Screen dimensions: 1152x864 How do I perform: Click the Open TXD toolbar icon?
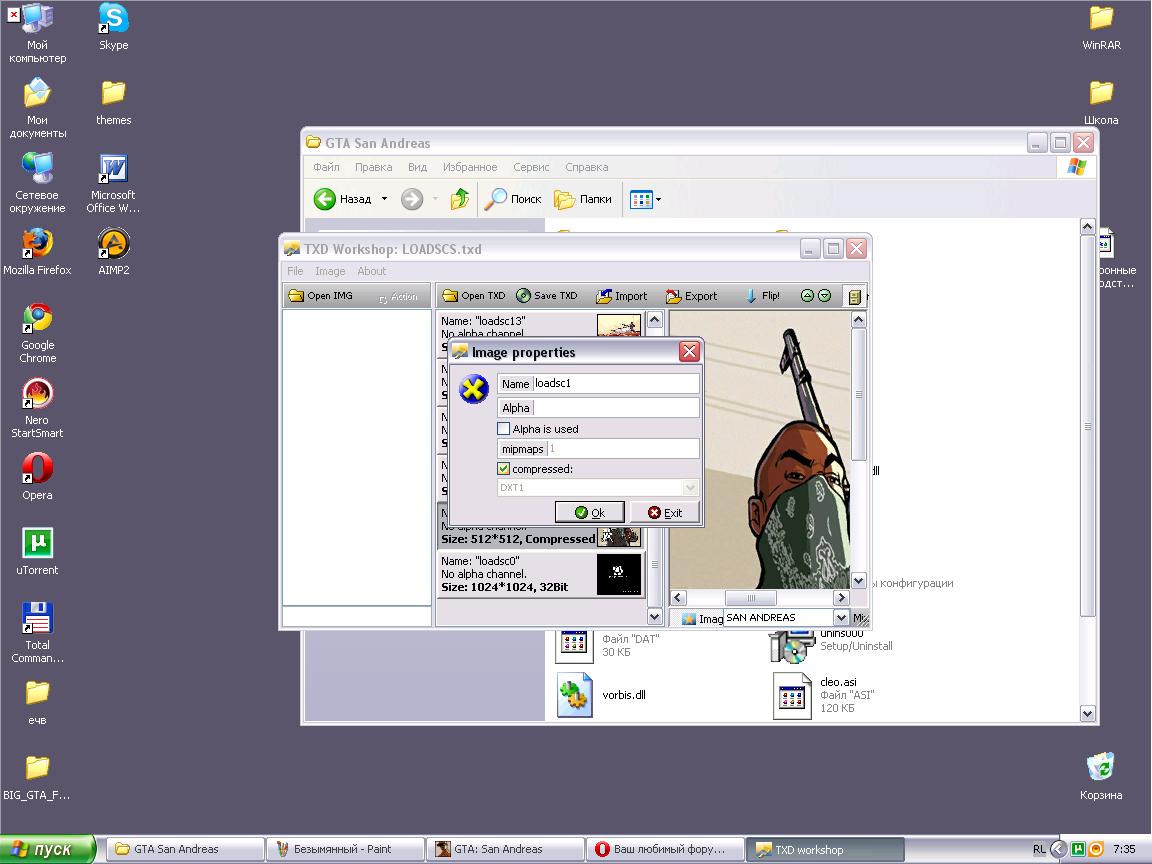pos(451,296)
